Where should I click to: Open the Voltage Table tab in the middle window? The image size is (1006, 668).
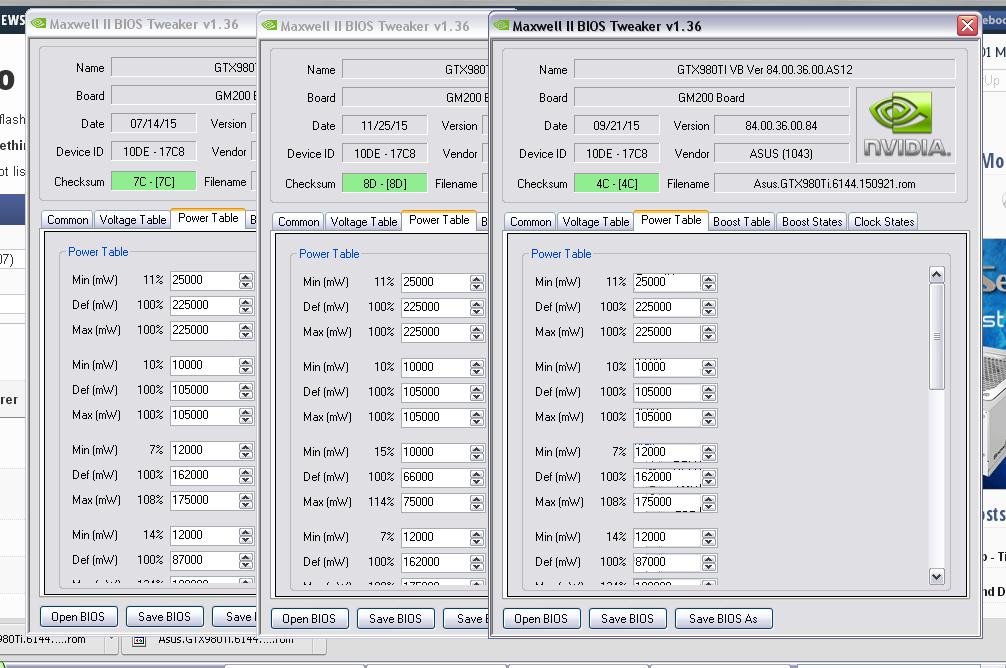coord(363,222)
